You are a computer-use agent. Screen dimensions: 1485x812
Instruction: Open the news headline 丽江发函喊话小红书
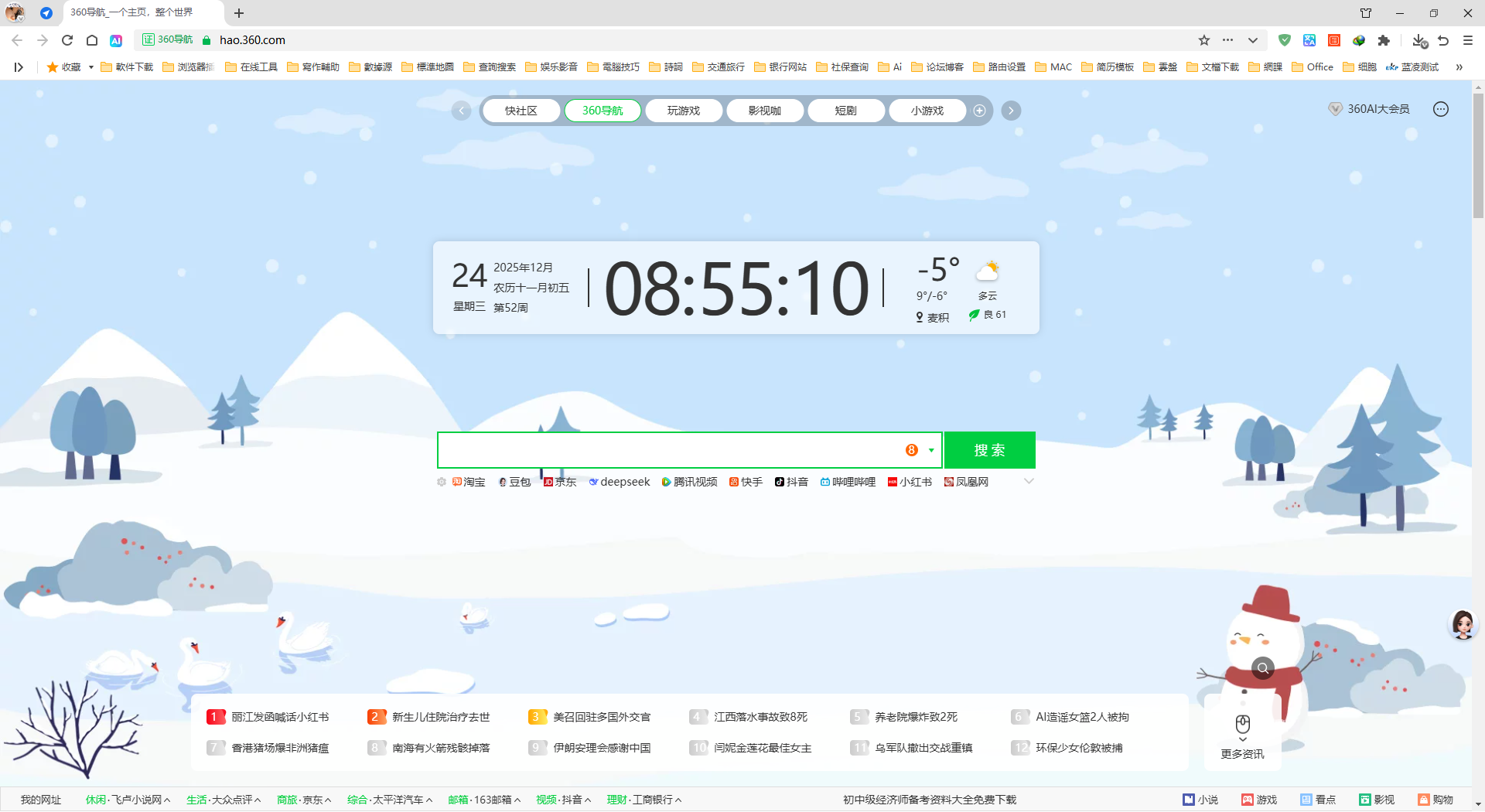point(280,717)
